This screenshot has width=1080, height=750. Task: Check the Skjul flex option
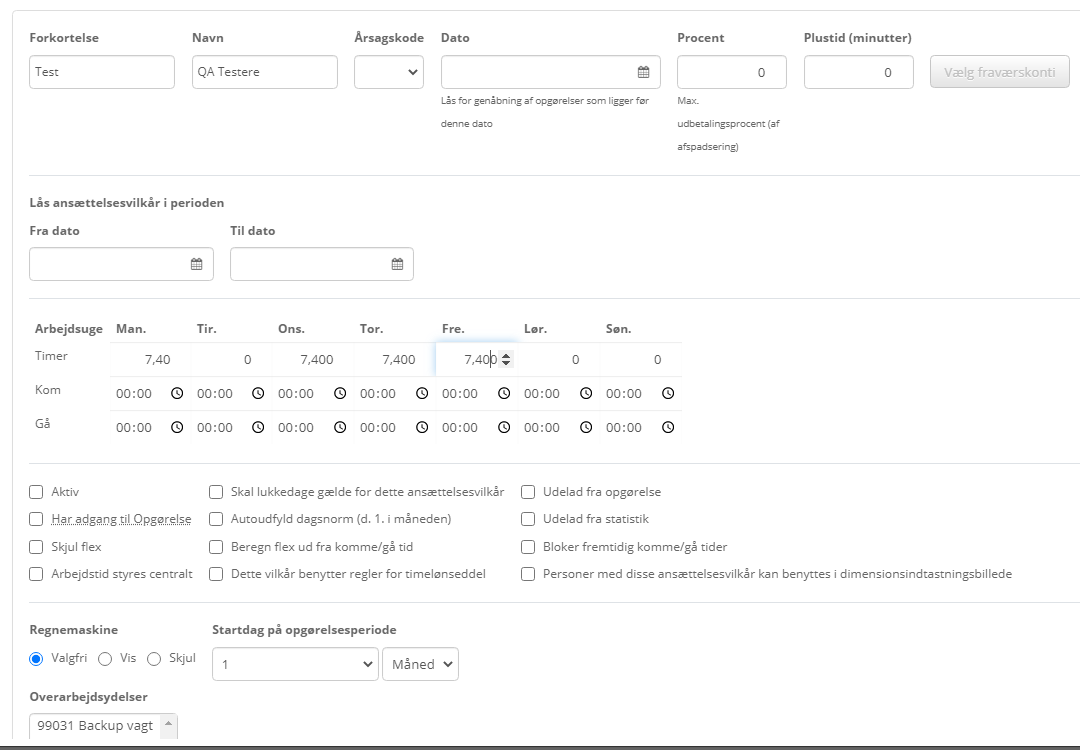tap(37, 547)
